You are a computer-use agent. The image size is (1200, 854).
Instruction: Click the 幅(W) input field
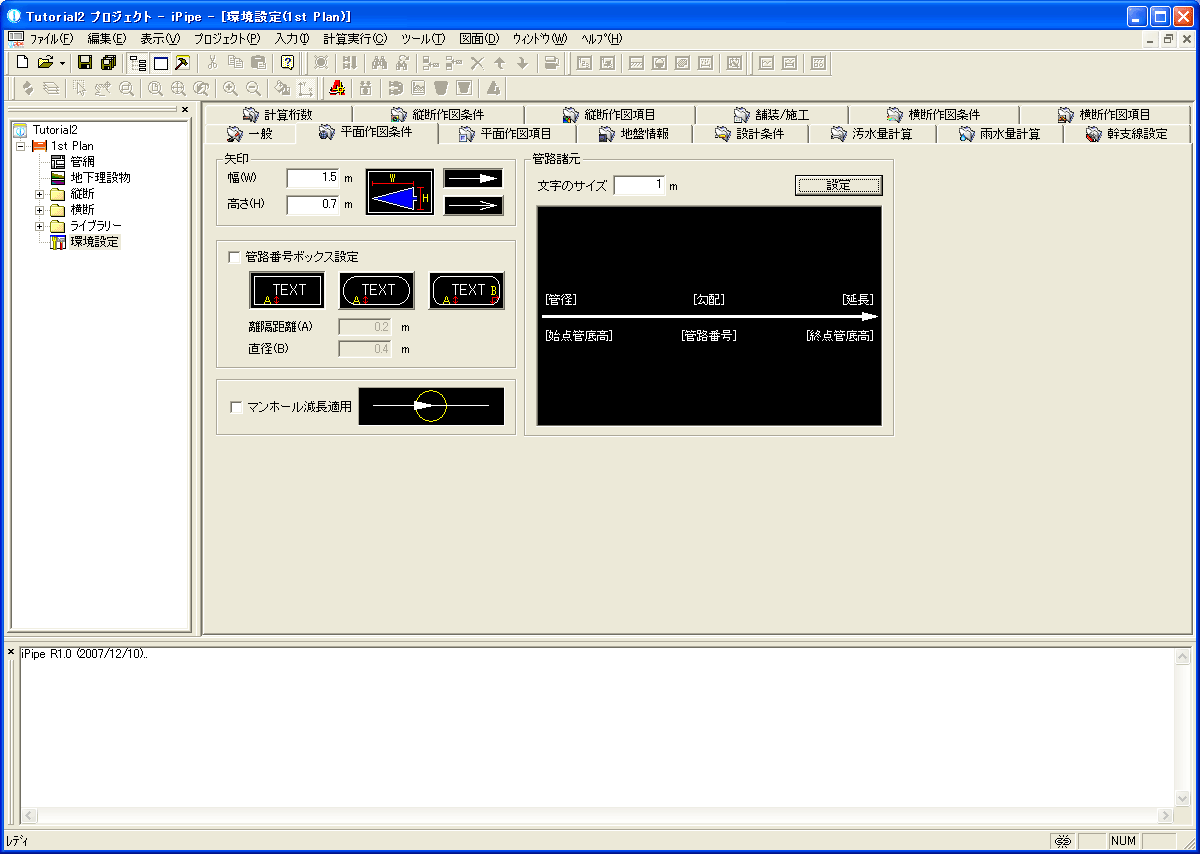coord(314,178)
